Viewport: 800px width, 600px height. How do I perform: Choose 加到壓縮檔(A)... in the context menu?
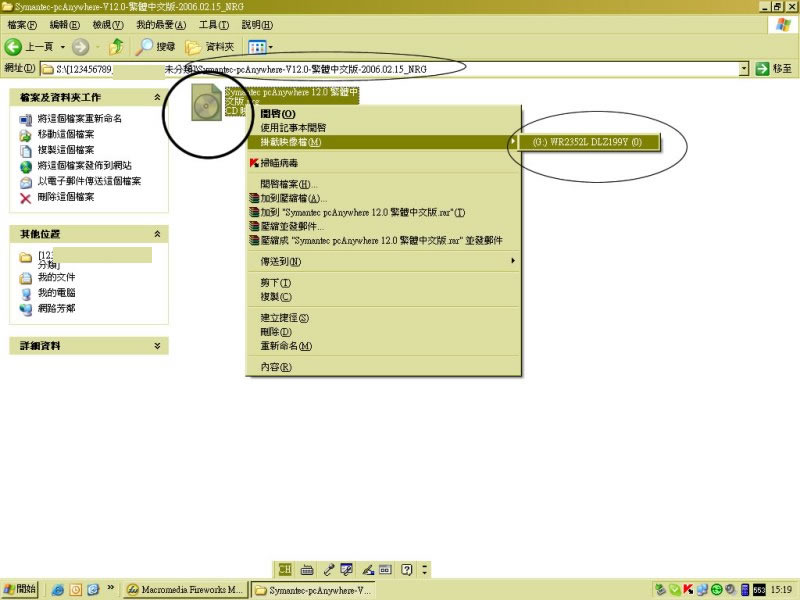[x=384, y=198]
